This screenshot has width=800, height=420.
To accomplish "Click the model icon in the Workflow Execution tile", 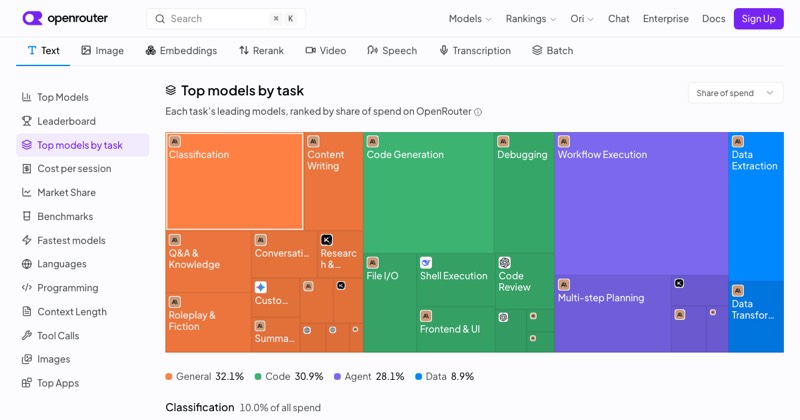I will [564, 141].
